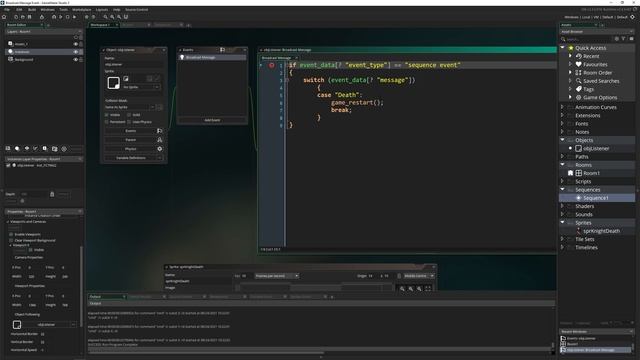This screenshot has height=360, width=640.
Task: Open the Source Control menu
Action: pyautogui.click(x=136, y=9)
